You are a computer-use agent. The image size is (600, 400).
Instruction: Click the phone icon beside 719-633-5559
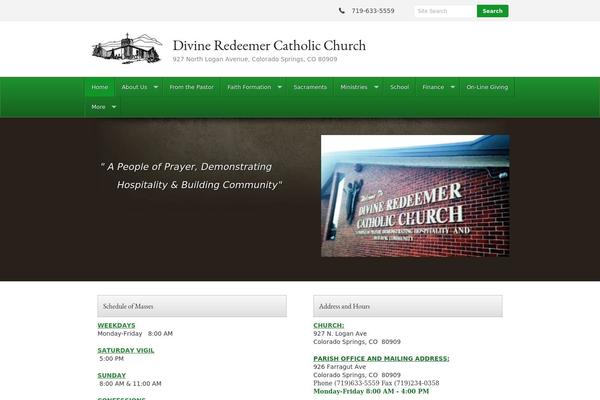click(x=342, y=11)
